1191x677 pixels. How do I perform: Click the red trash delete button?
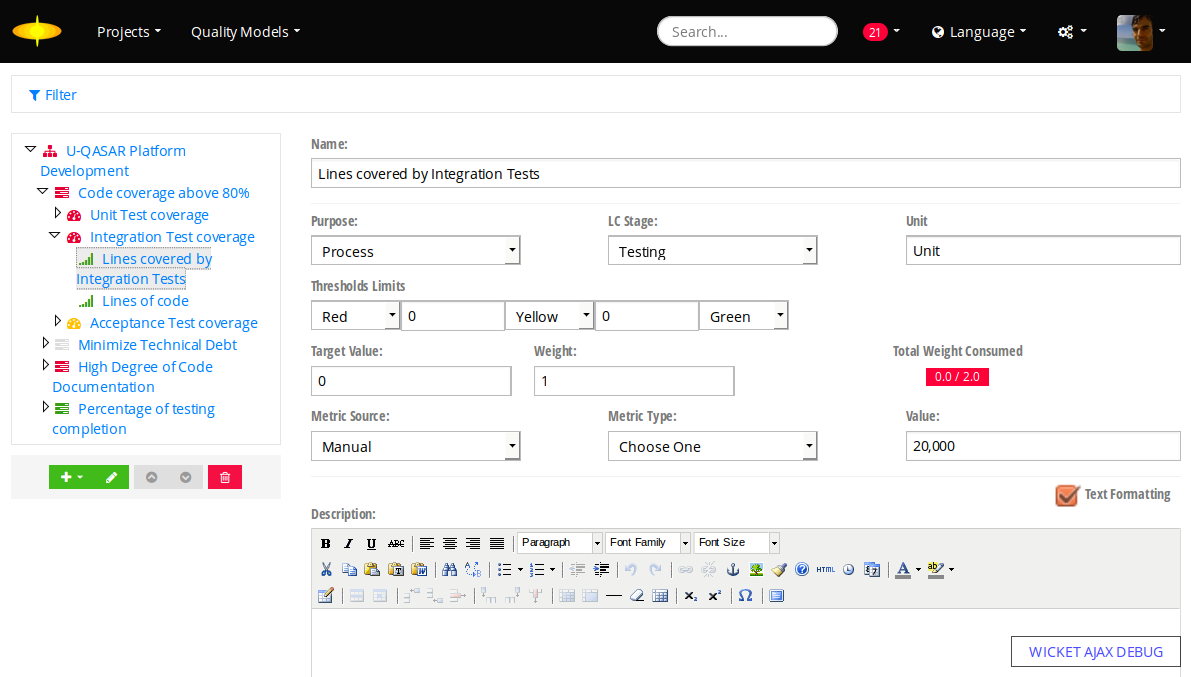225,477
